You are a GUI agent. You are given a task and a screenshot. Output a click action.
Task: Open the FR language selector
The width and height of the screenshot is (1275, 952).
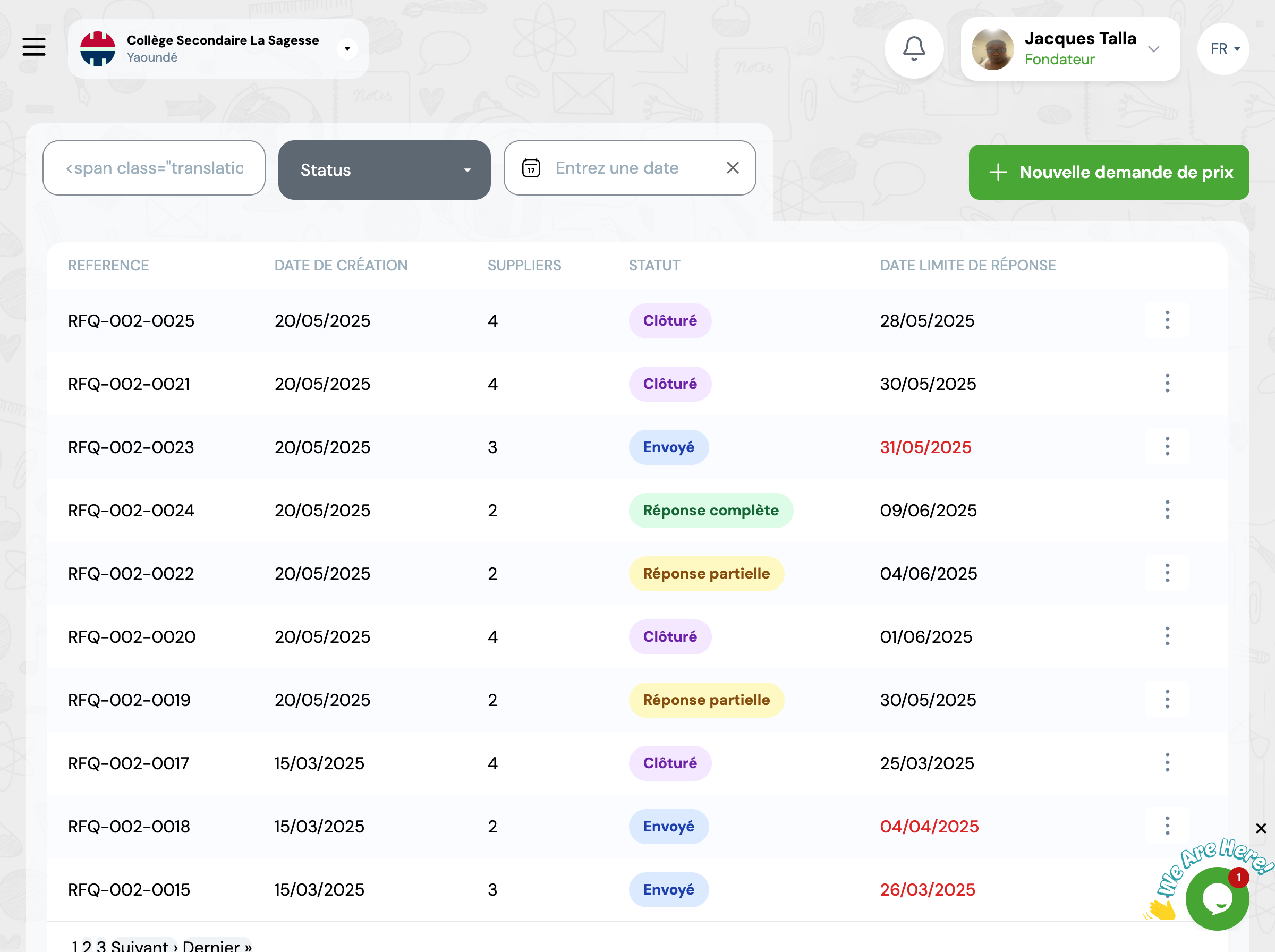(1223, 49)
